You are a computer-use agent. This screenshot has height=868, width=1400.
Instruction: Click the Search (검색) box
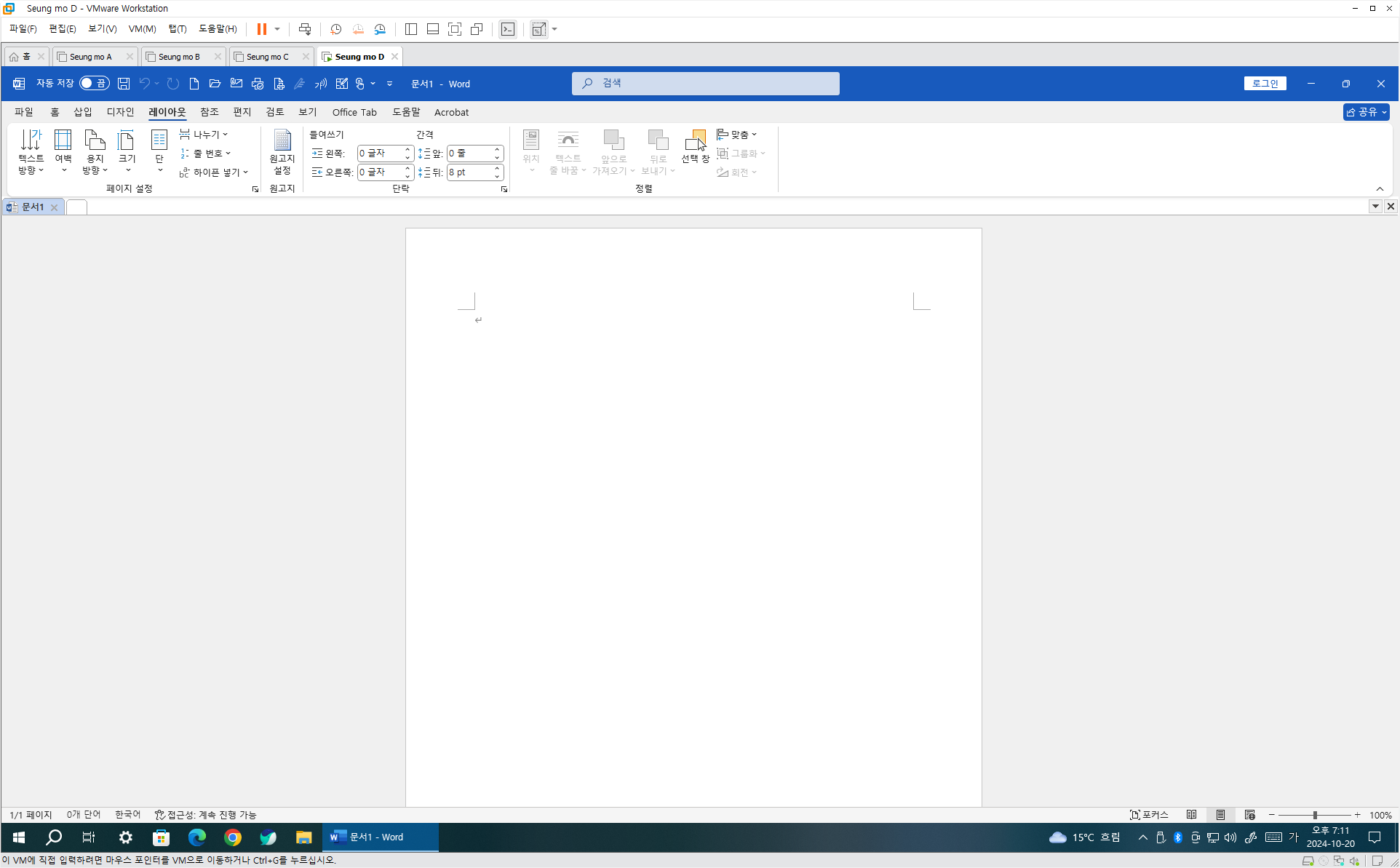pos(705,84)
